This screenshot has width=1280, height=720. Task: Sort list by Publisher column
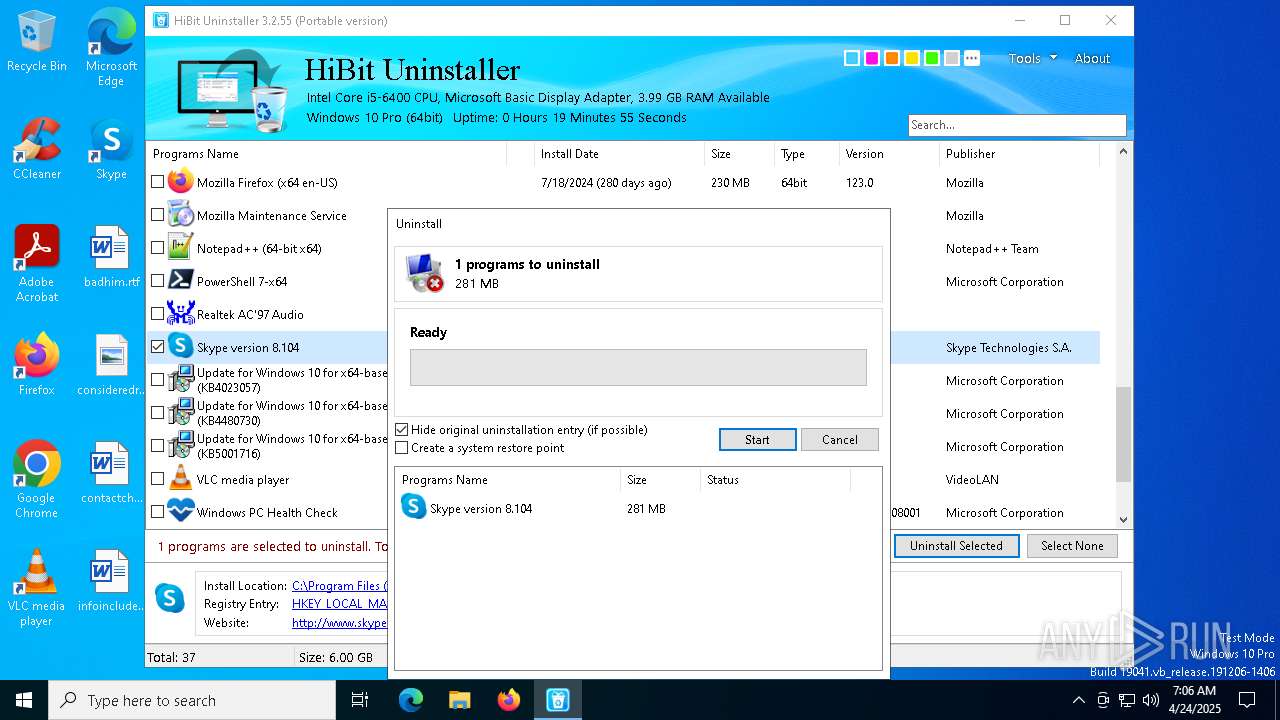(1019, 154)
